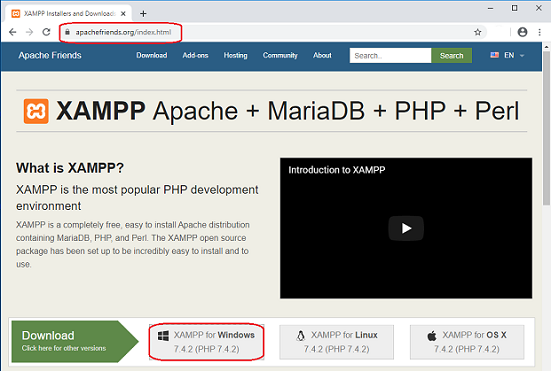Download XAMPP for Windows 7.4.2
This screenshot has height=371, width=551.
[x=207, y=342]
